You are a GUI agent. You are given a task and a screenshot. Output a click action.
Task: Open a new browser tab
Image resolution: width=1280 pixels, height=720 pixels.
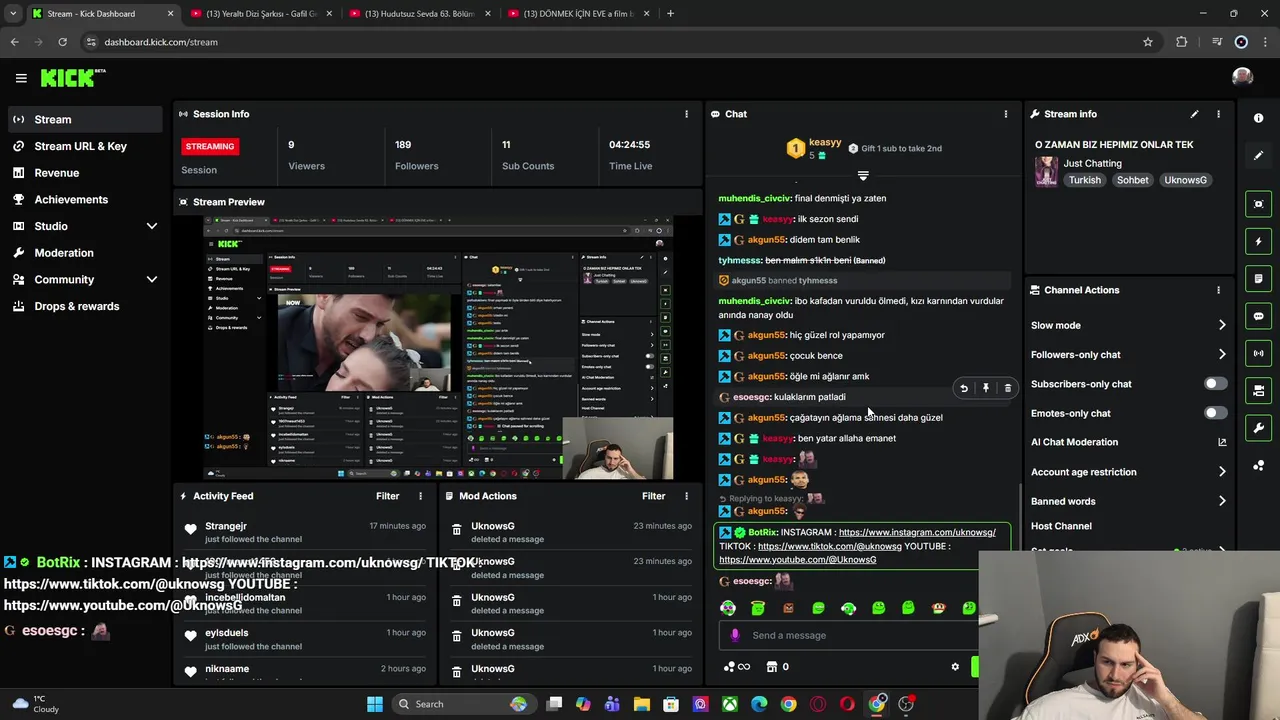670,14
